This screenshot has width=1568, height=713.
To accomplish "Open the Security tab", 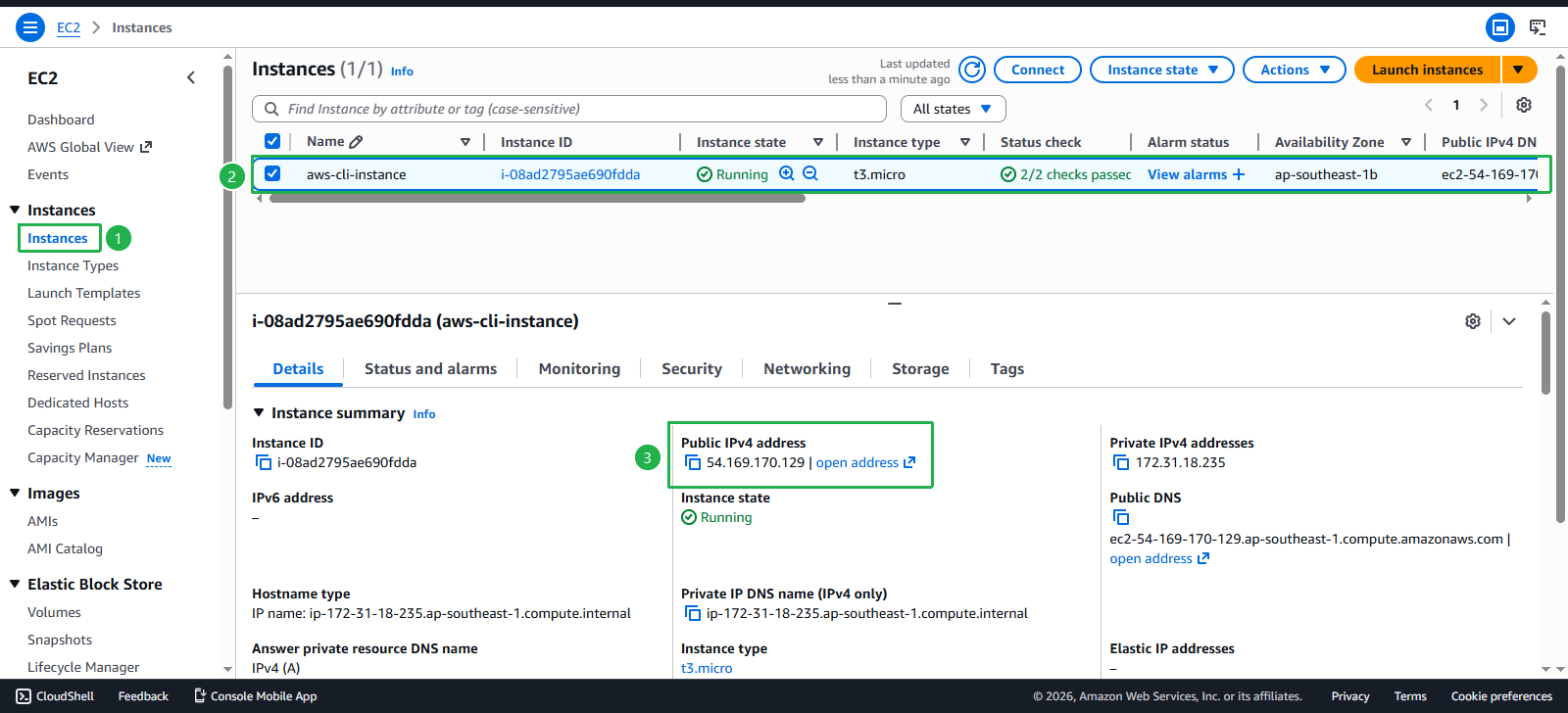I will [692, 369].
